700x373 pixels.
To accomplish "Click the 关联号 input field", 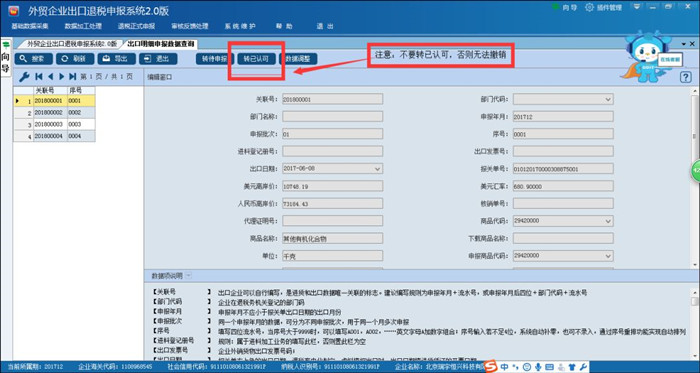I will (x=332, y=99).
